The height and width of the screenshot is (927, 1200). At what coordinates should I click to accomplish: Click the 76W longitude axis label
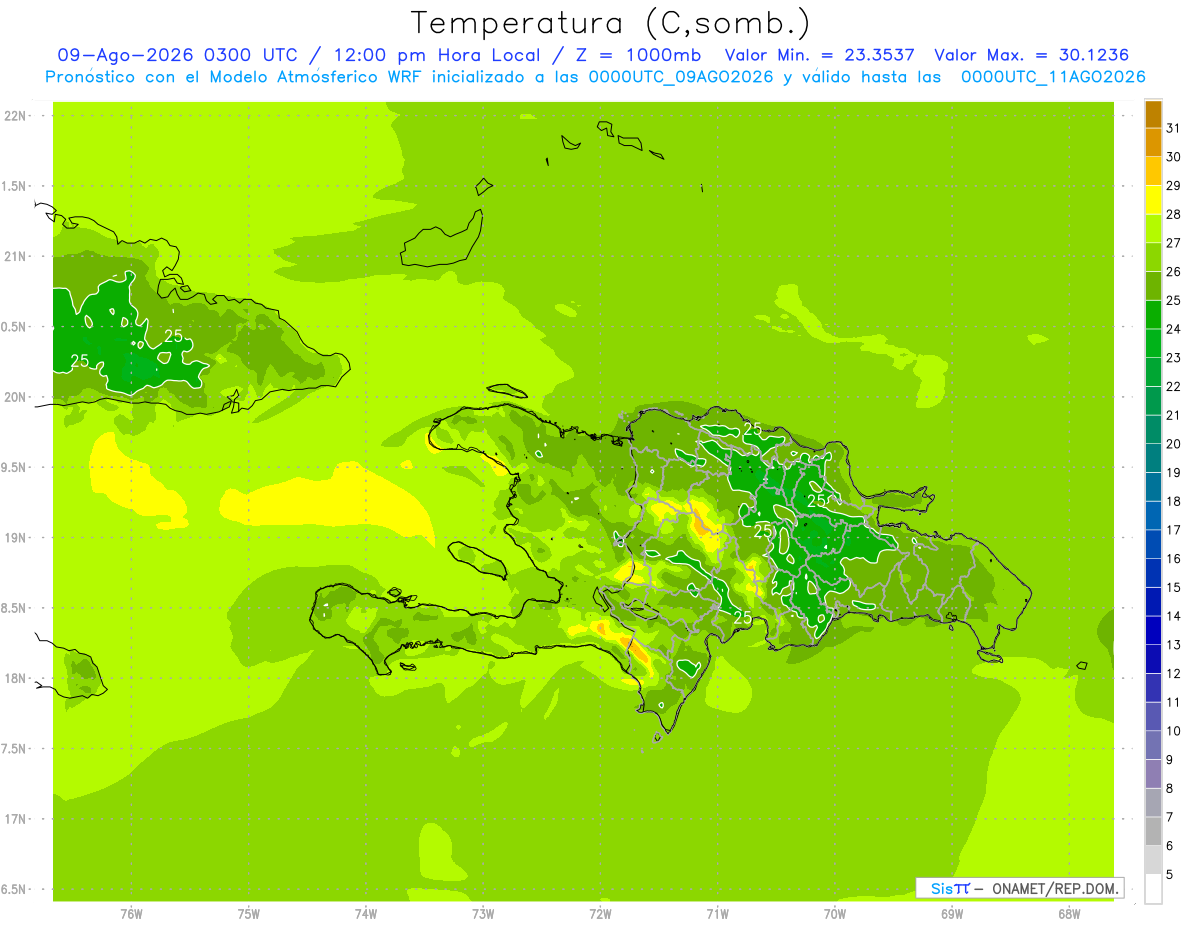[x=131, y=914]
